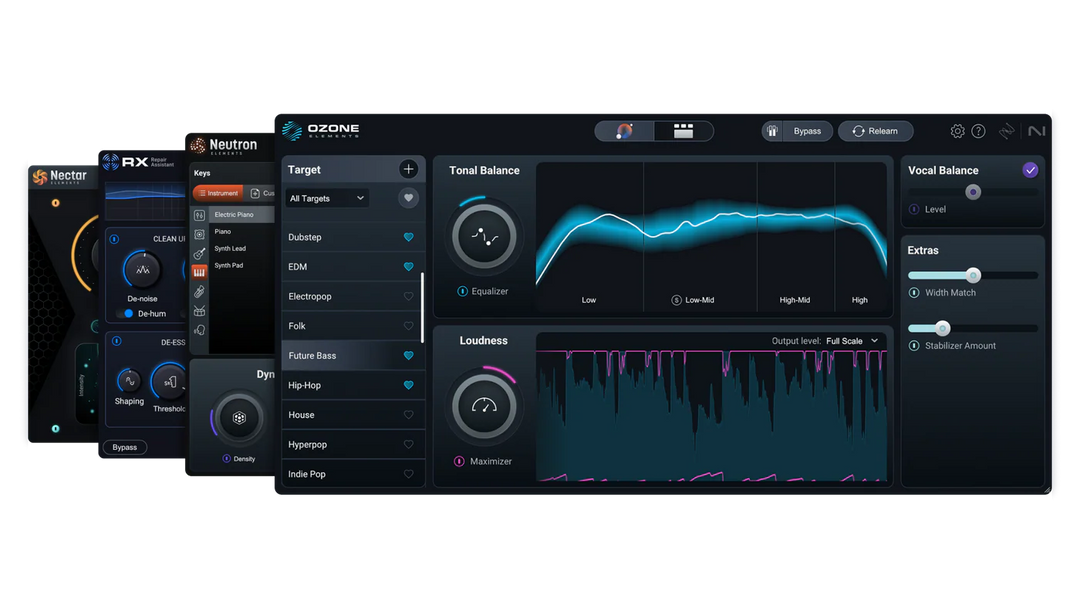Select the drums category in Neutron
This screenshot has height=608, width=1080.
(x=199, y=311)
